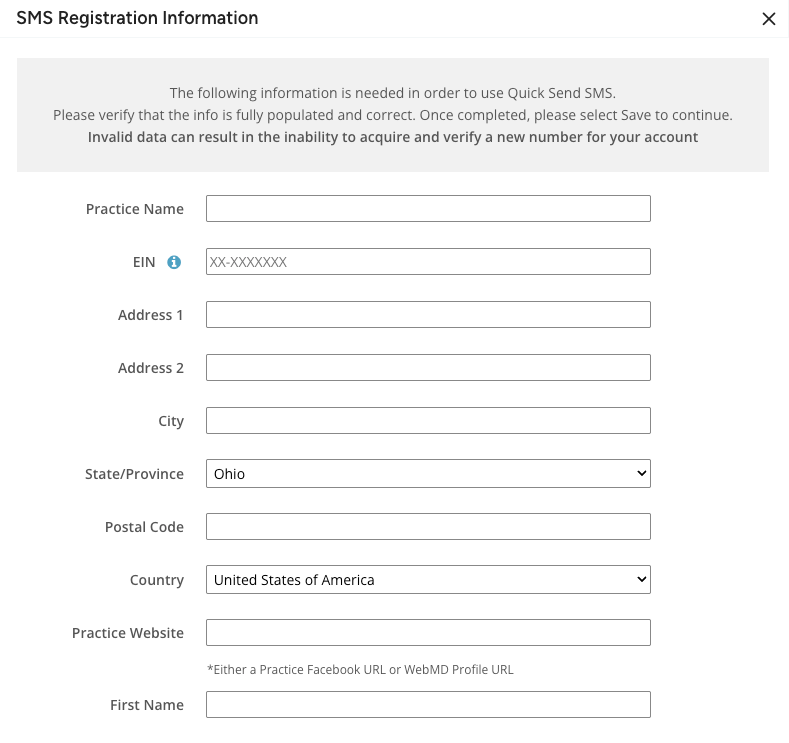Click the Practice Name label
This screenshot has height=743, width=789.
135,209
